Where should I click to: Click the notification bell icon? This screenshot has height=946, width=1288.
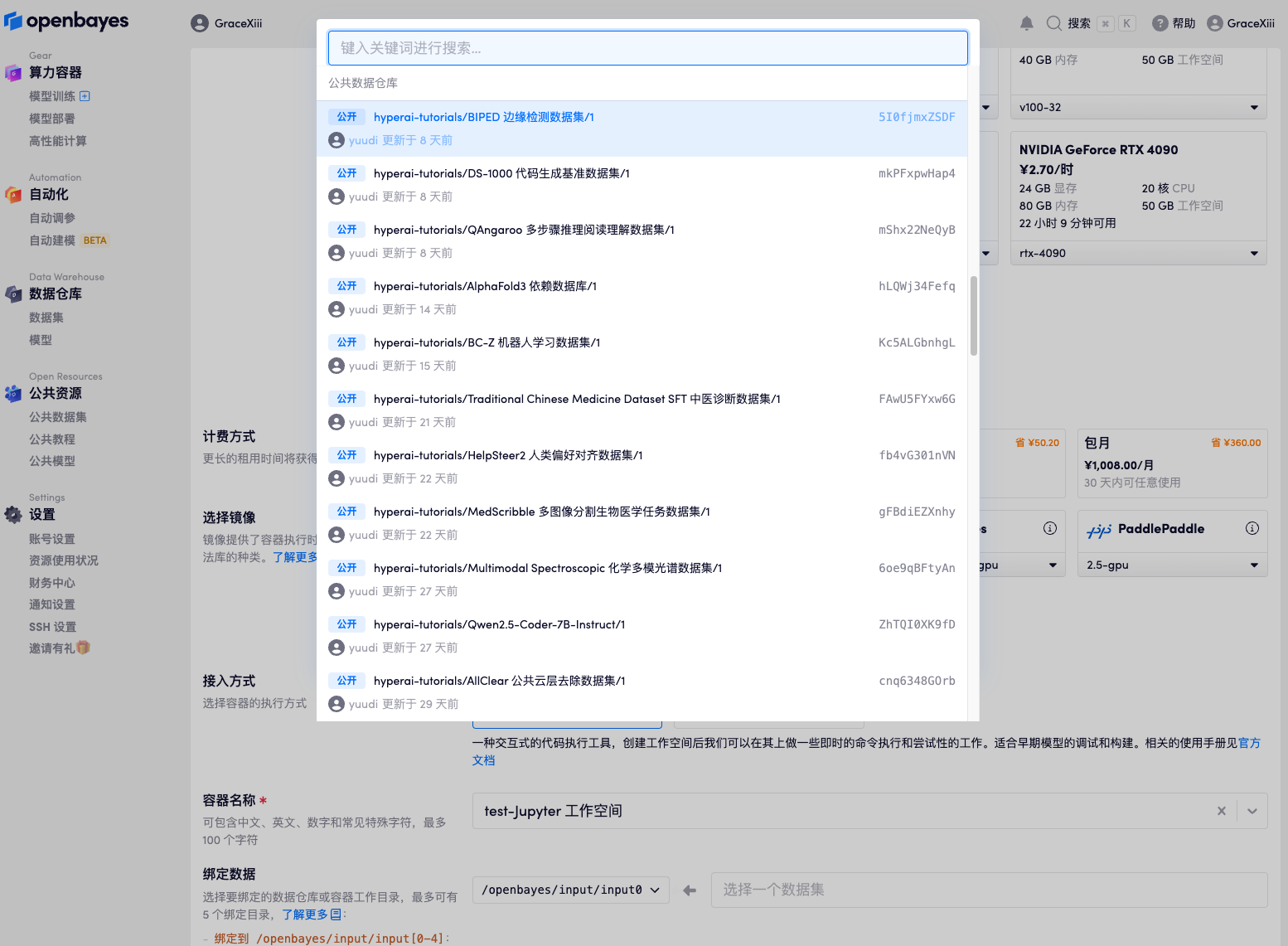click(x=1026, y=23)
